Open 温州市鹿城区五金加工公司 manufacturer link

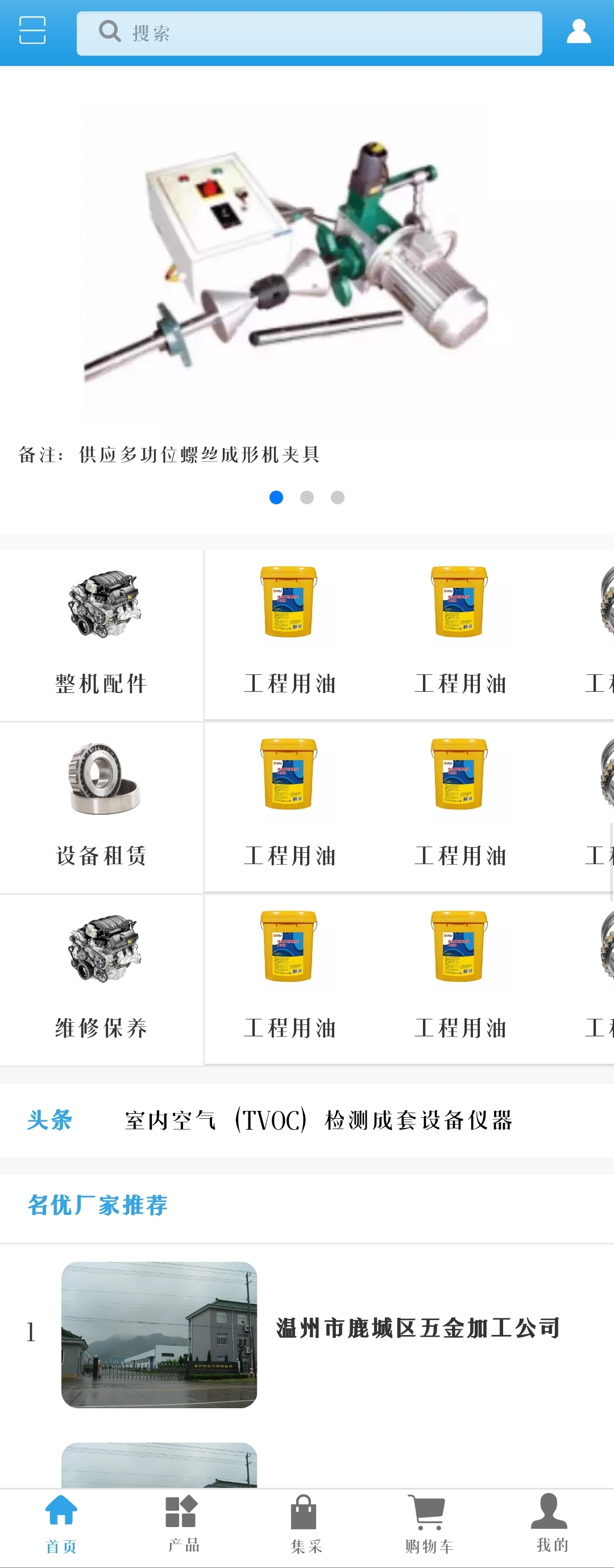[x=418, y=1328]
